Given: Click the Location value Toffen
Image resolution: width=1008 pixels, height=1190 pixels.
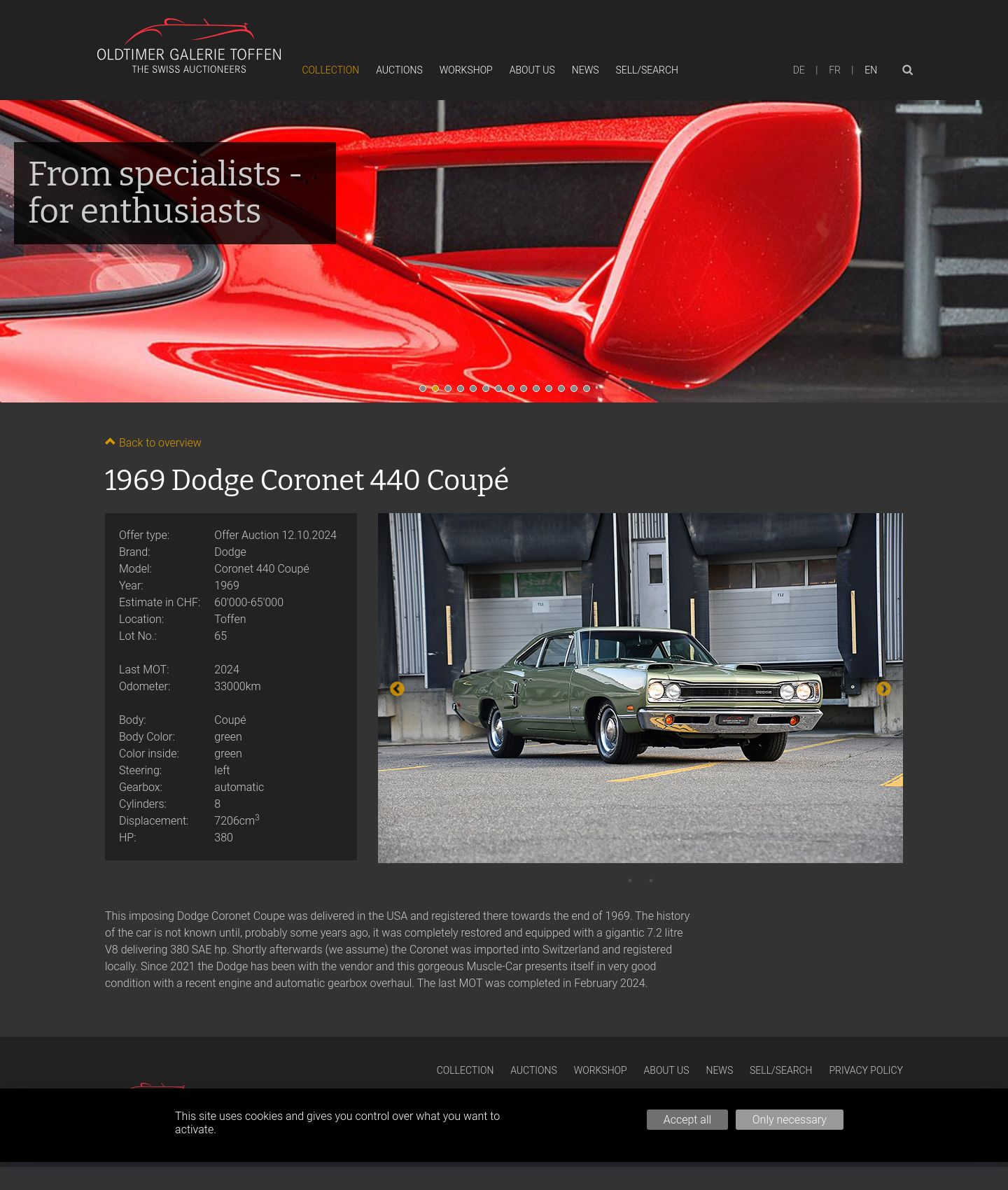Looking at the screenshot, I should click(x=230, y=619).
